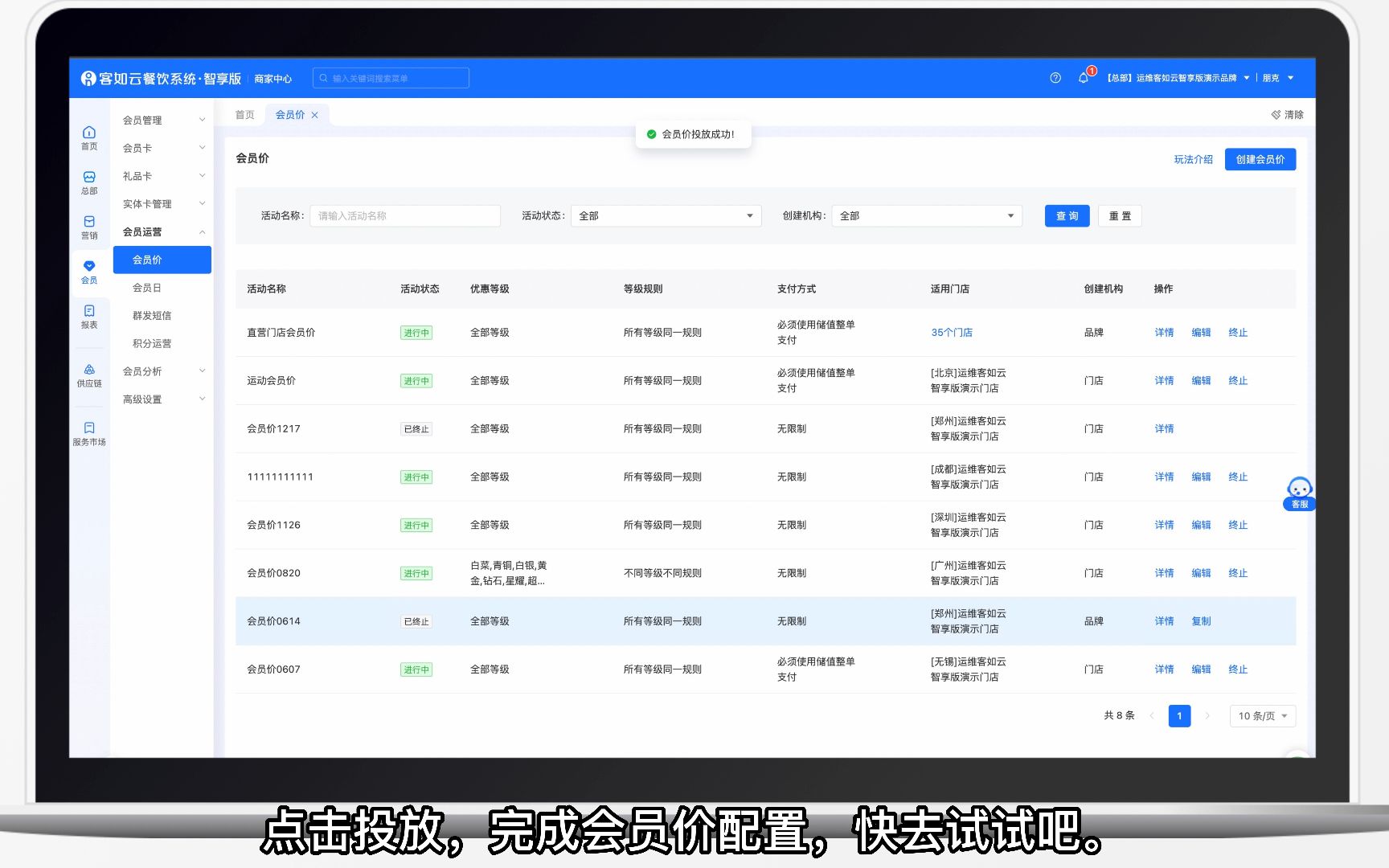Open the 营销 marketing icon
Screen dimensions: 1389x868
pyautogui.click(x=88, y=226)
